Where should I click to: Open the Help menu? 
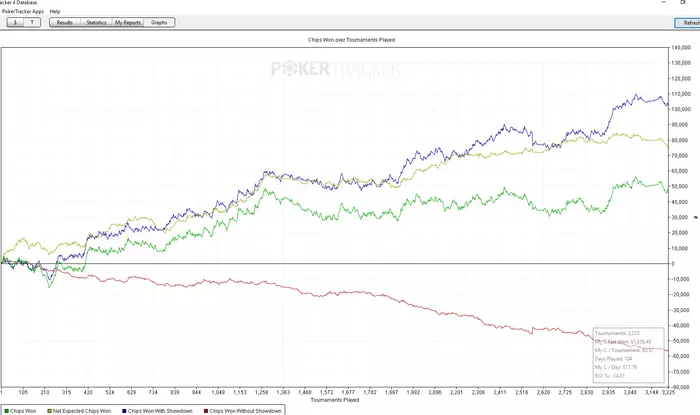(x=55, y=11)
